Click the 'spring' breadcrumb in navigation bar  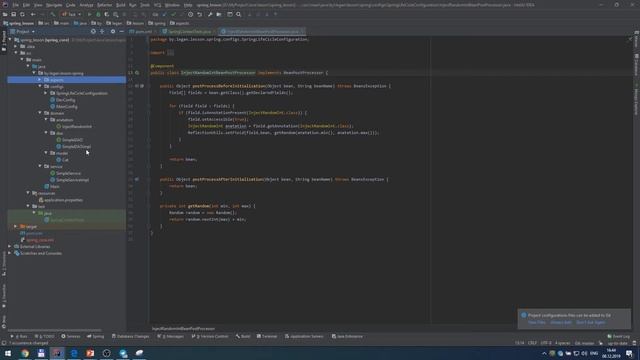[157, 23]
